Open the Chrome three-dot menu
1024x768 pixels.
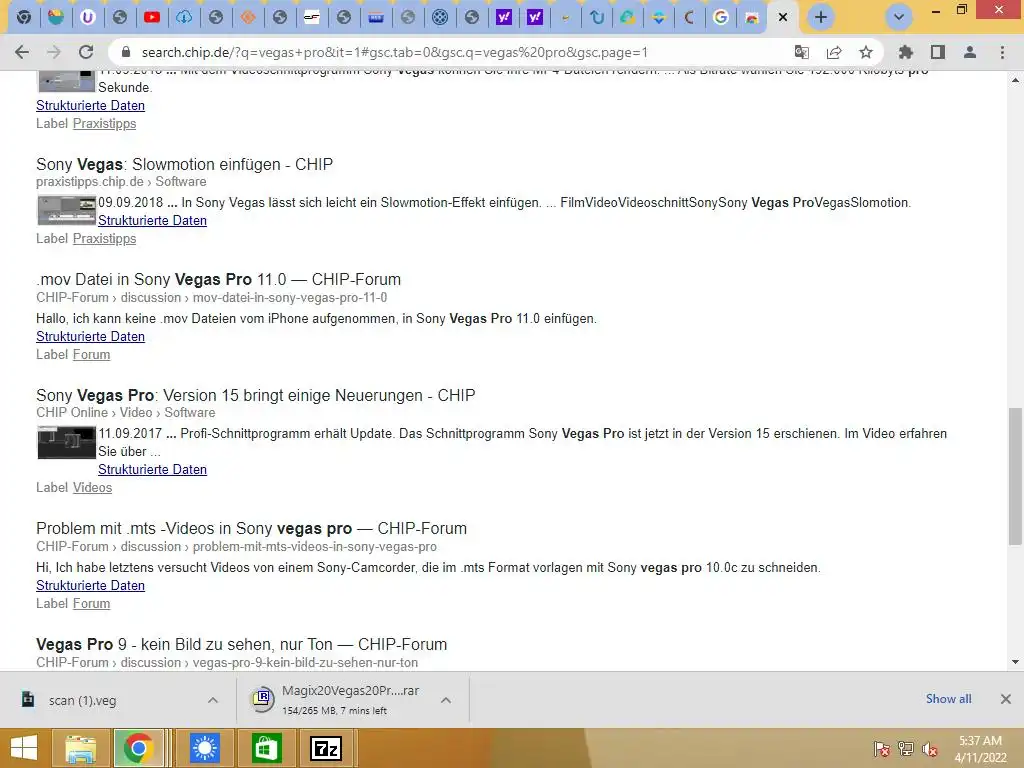coord(1002,52)
